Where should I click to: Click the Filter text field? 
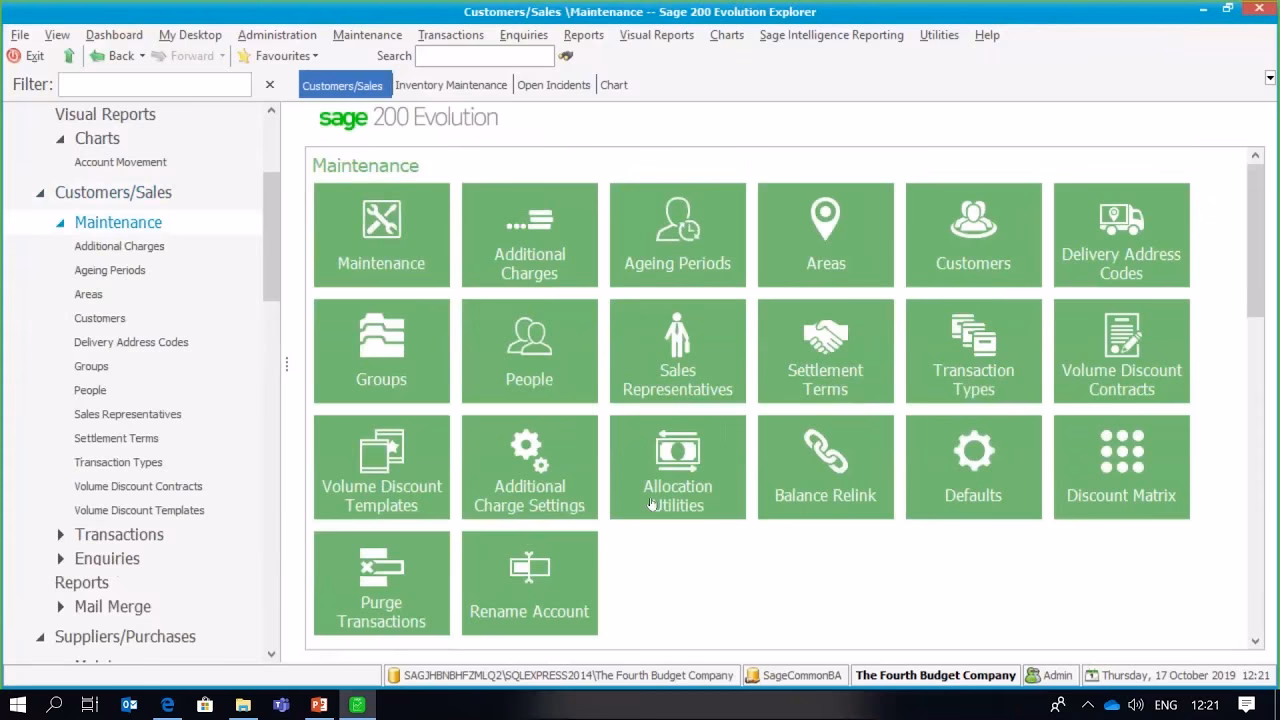pyautogui.click(x=155, y=85)
